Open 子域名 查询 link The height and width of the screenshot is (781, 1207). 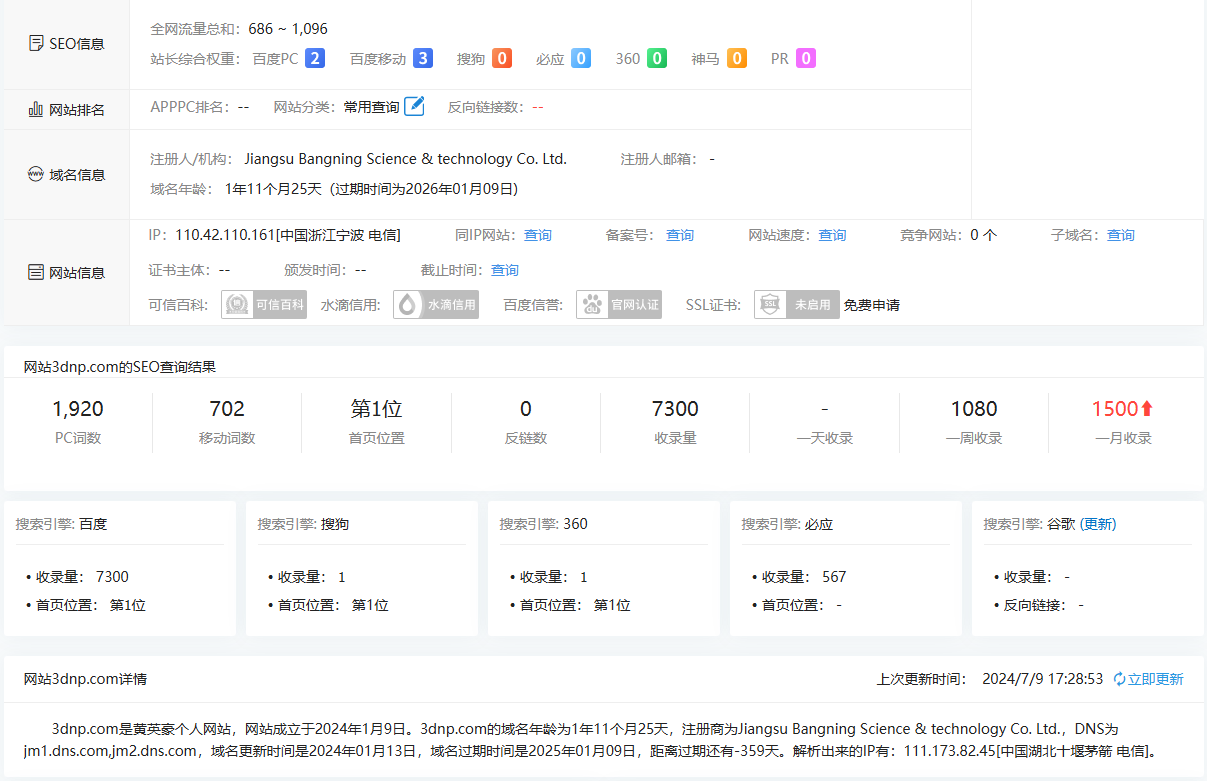[1120, 235]
